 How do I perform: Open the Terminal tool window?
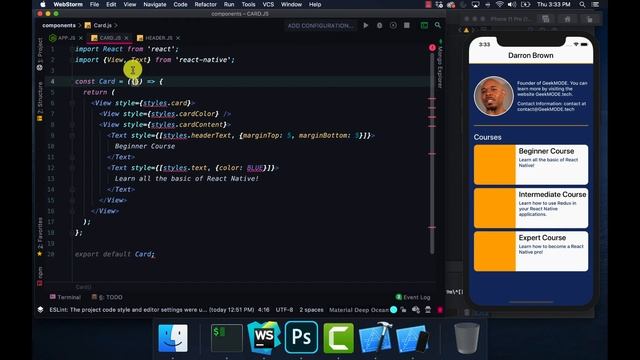[x=65, y=297]
